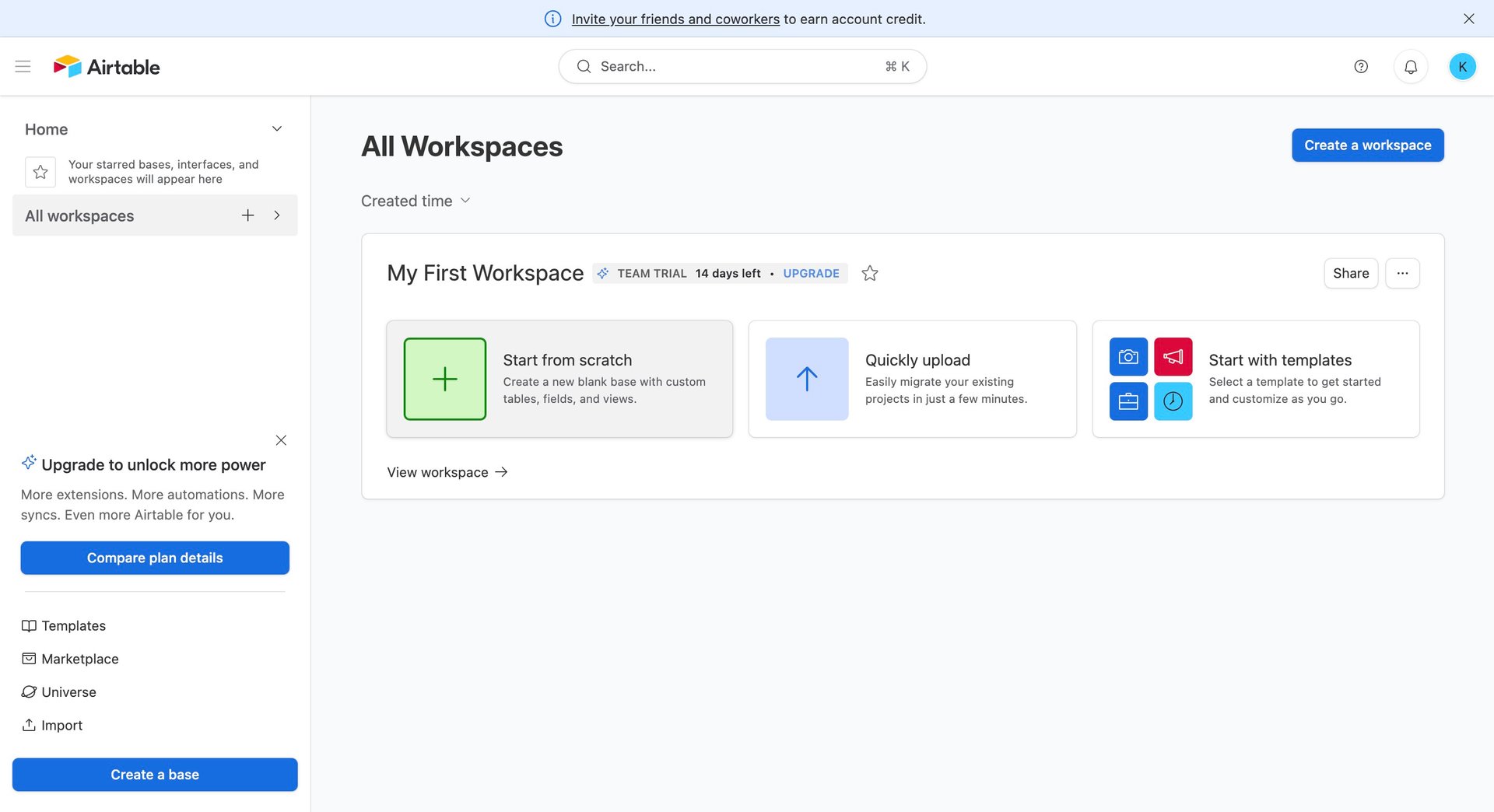Click Compare plan details button
The height and width of the screenshot is (812, 1494).
pos(155,558)
